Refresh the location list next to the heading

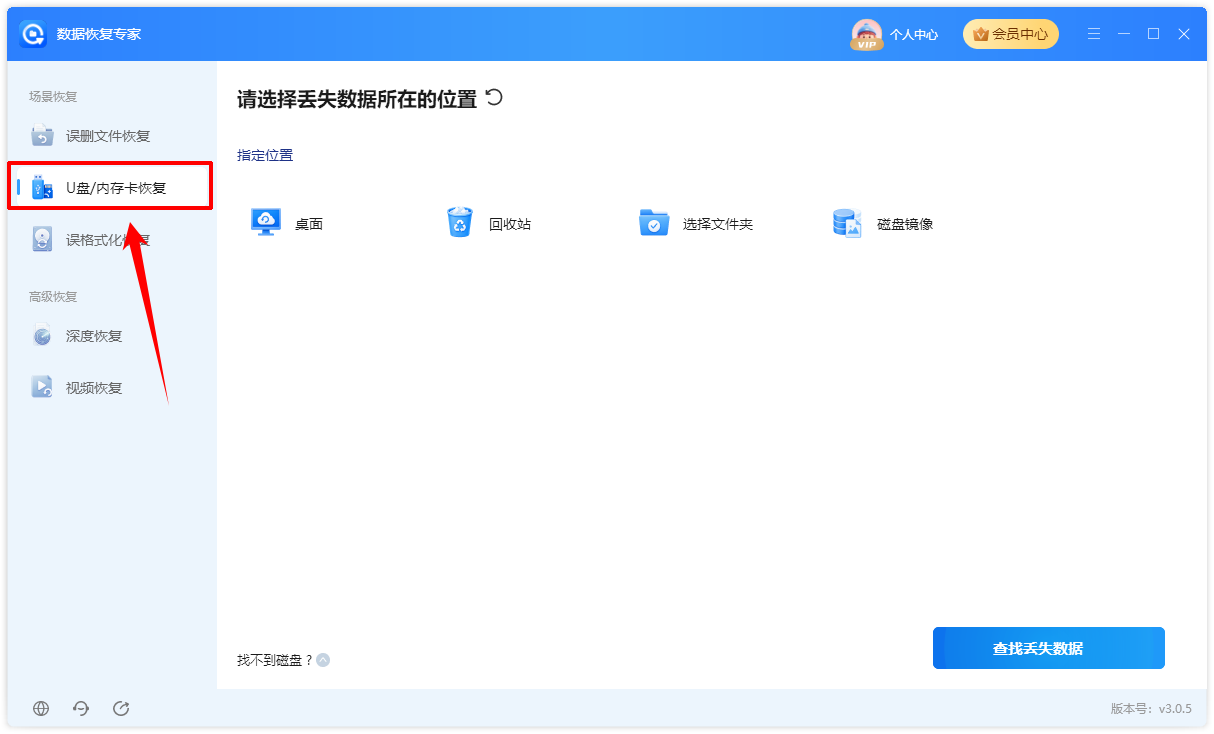pyautogui.click(x=494, y=97)
